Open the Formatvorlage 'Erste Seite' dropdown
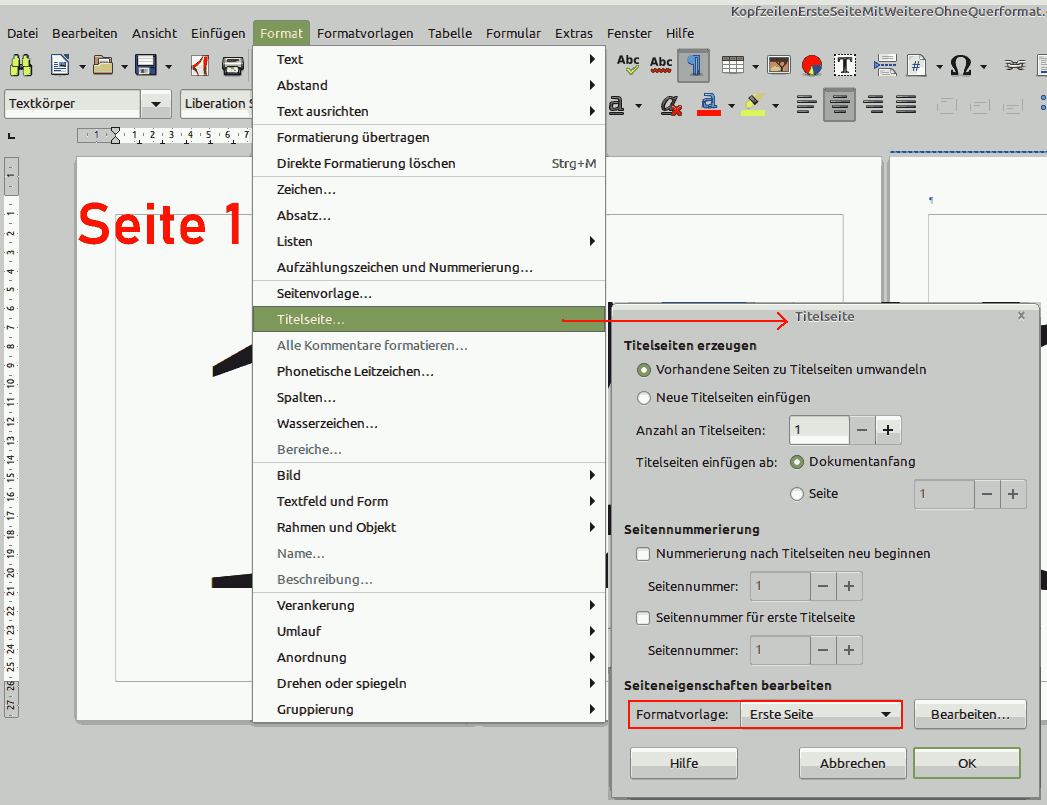 (820, 714)
